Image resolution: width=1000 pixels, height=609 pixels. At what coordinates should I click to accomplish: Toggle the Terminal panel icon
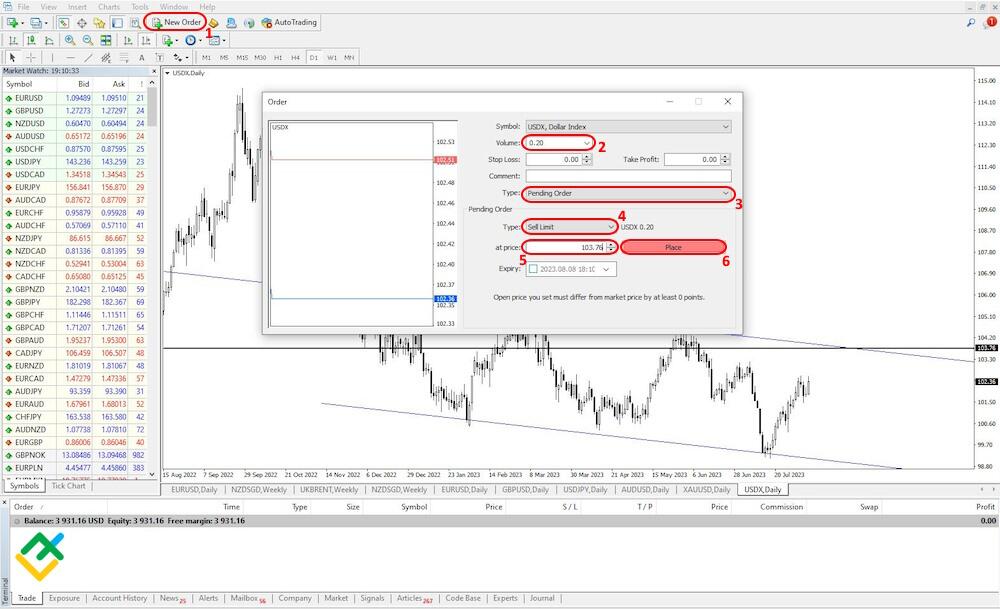117,22
